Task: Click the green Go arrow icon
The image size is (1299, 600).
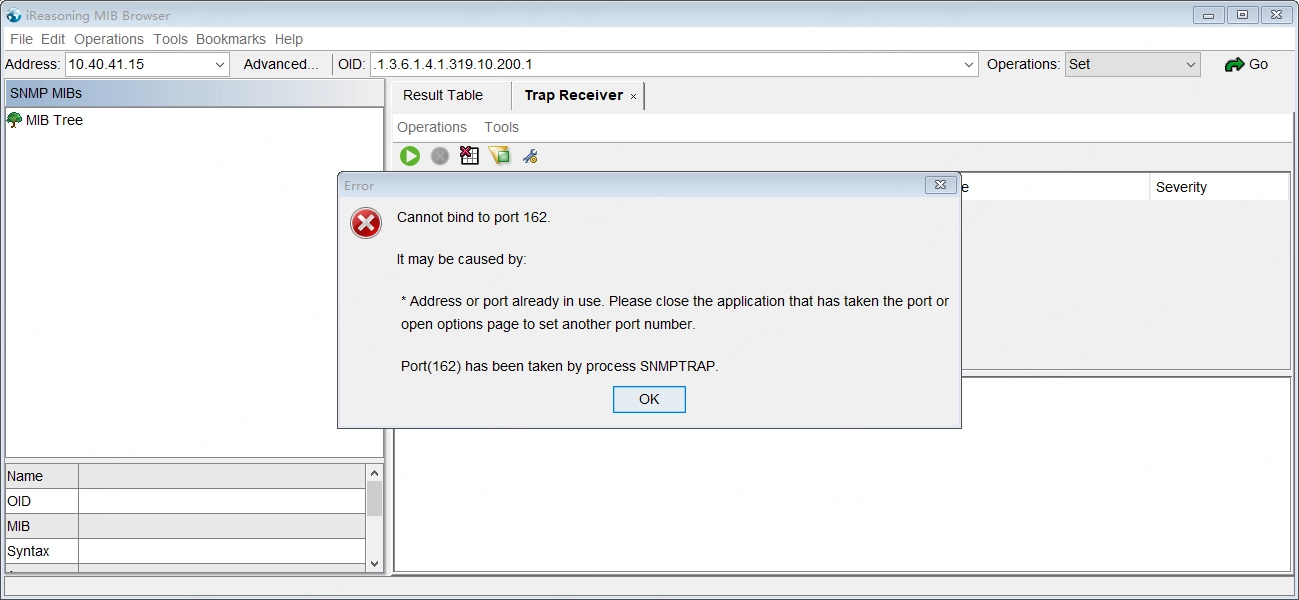Action: tap(1234, 65)
